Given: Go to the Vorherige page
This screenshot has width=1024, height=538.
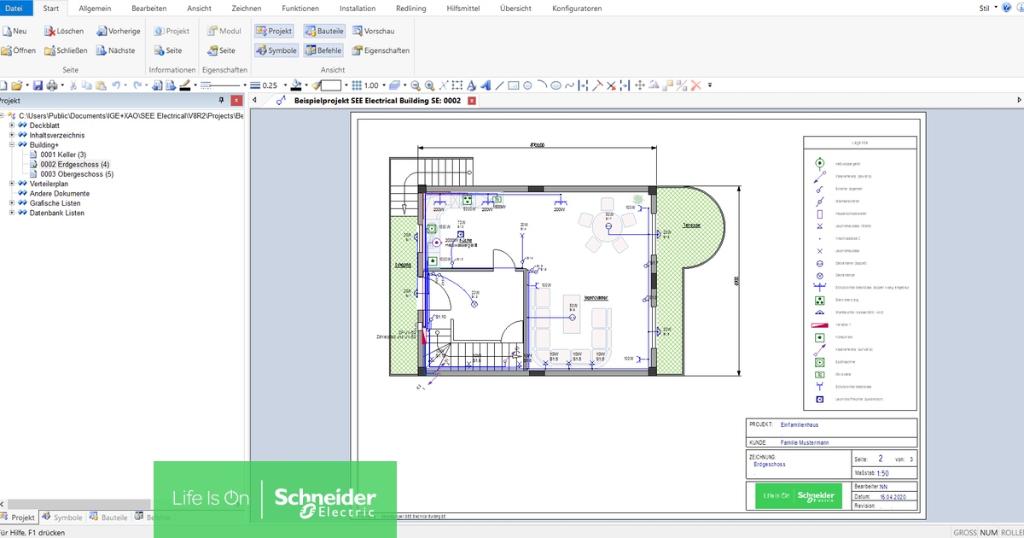Looking at the screenshot, I should coord(118,31).
